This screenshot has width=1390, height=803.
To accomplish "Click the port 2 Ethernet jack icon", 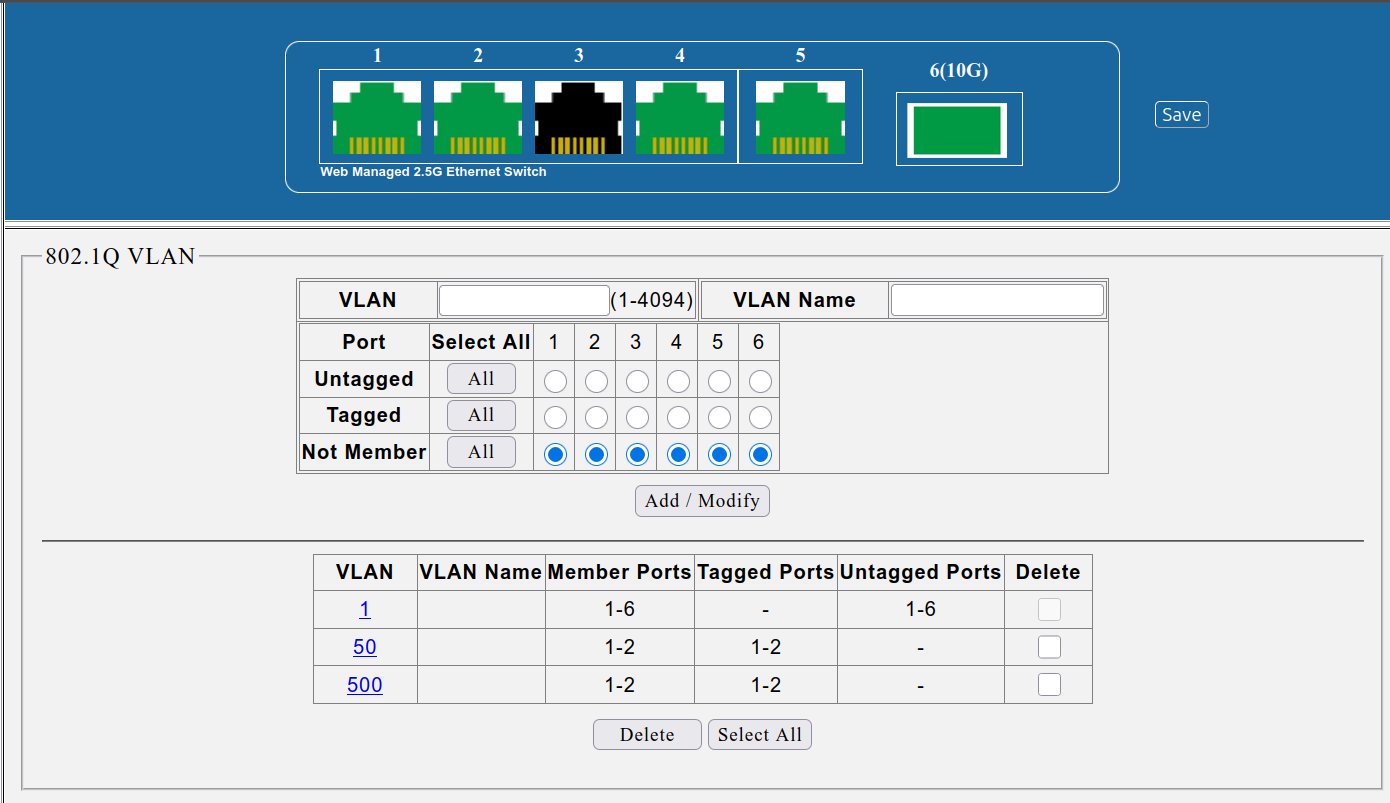I will pos(478,118).
